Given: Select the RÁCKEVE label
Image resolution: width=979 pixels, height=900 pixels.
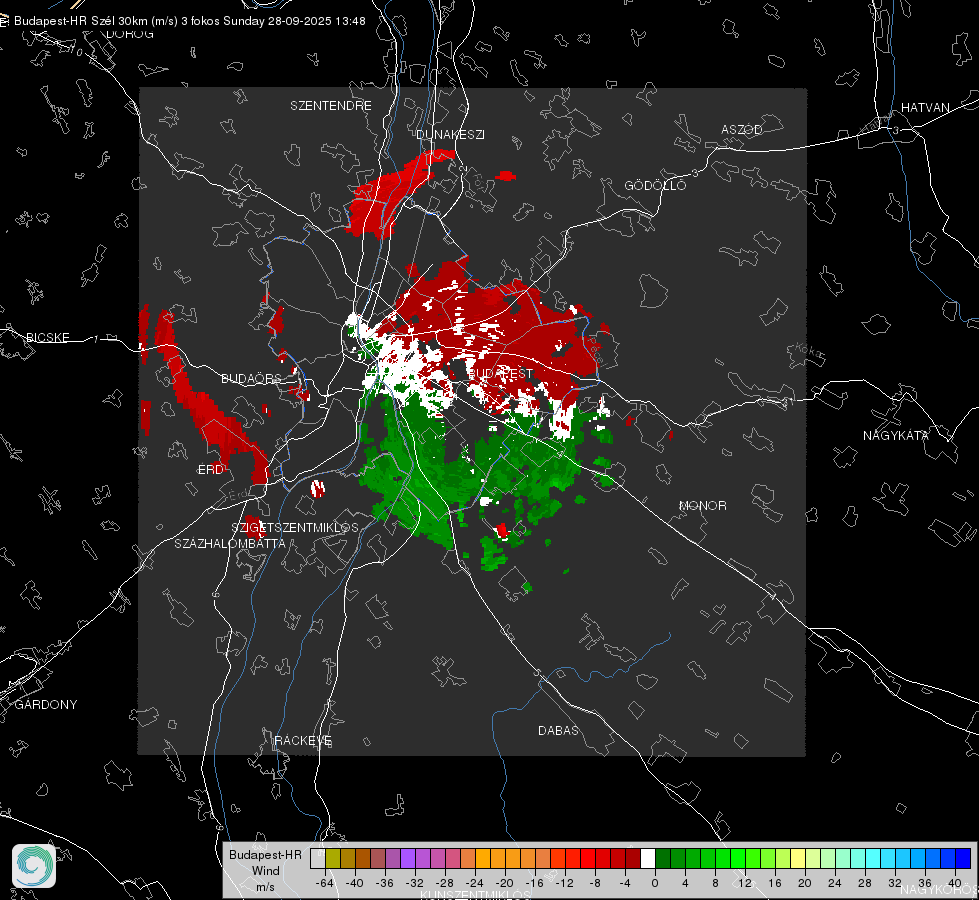Looking at the screenshot, I should click(303, 740).
